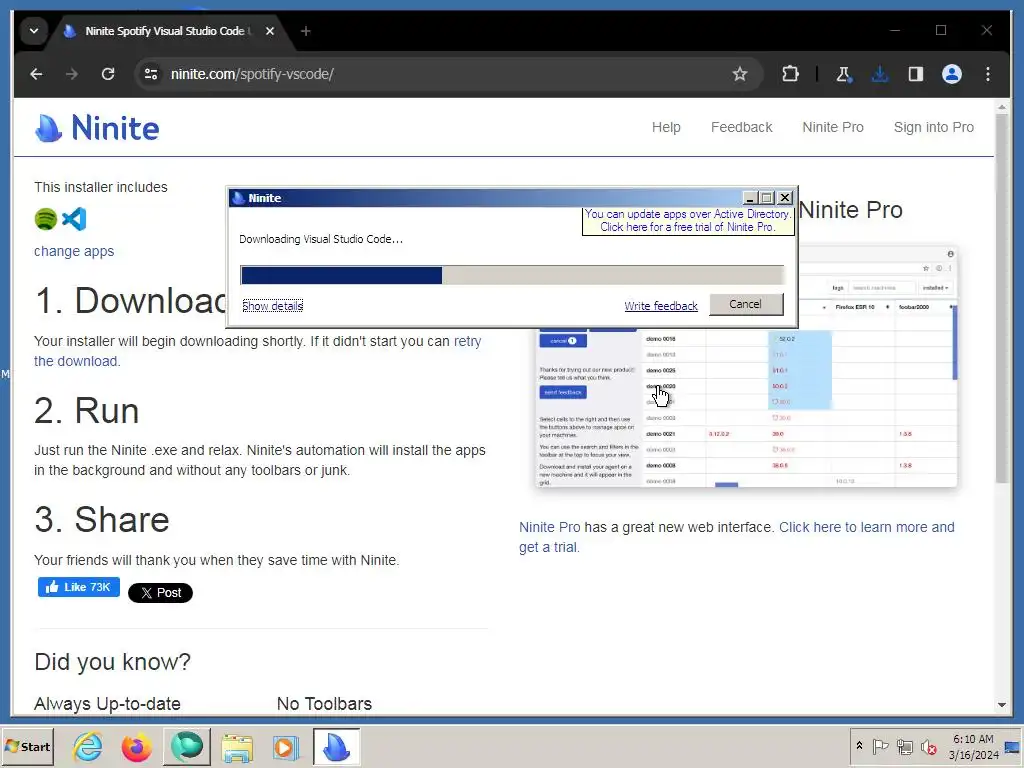Open the site information icon in address bar
The width and height of the screenshot is (1024, 768).
(151, 74)
